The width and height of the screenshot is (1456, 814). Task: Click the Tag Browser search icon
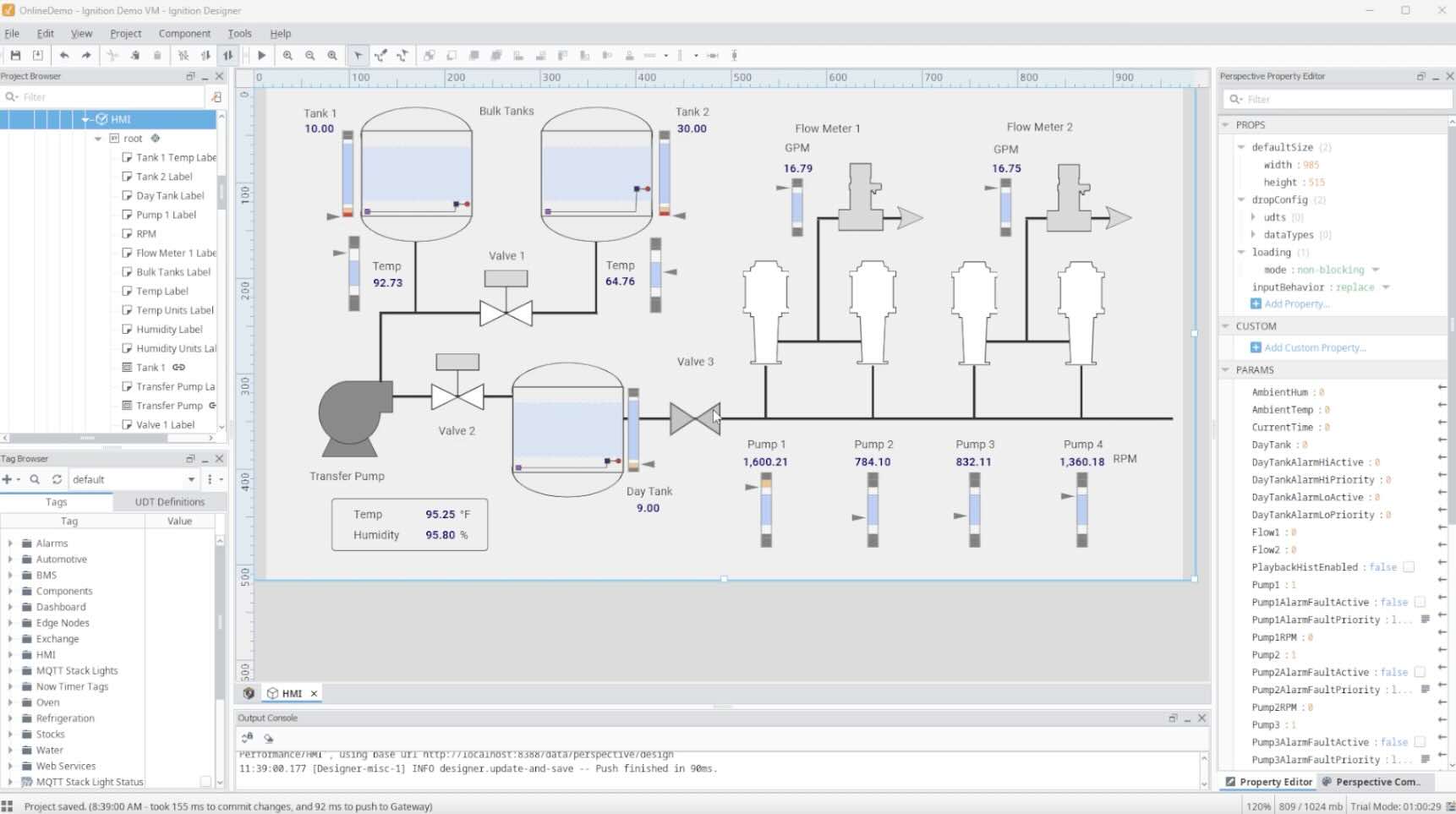click(35, 479)
